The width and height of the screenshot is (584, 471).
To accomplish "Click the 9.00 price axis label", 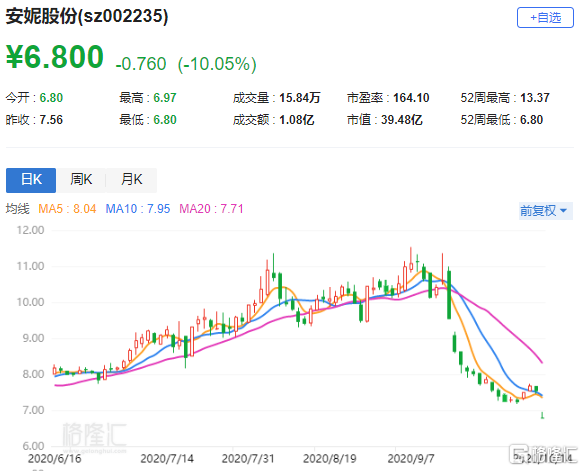I will 33,338.
